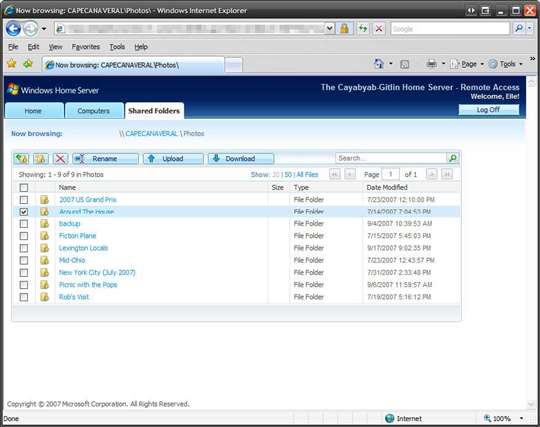Image resolution: width=540 pixels, height=427 pixels.
Task: Focus the shared folder Search field
Action: (391, 158)
